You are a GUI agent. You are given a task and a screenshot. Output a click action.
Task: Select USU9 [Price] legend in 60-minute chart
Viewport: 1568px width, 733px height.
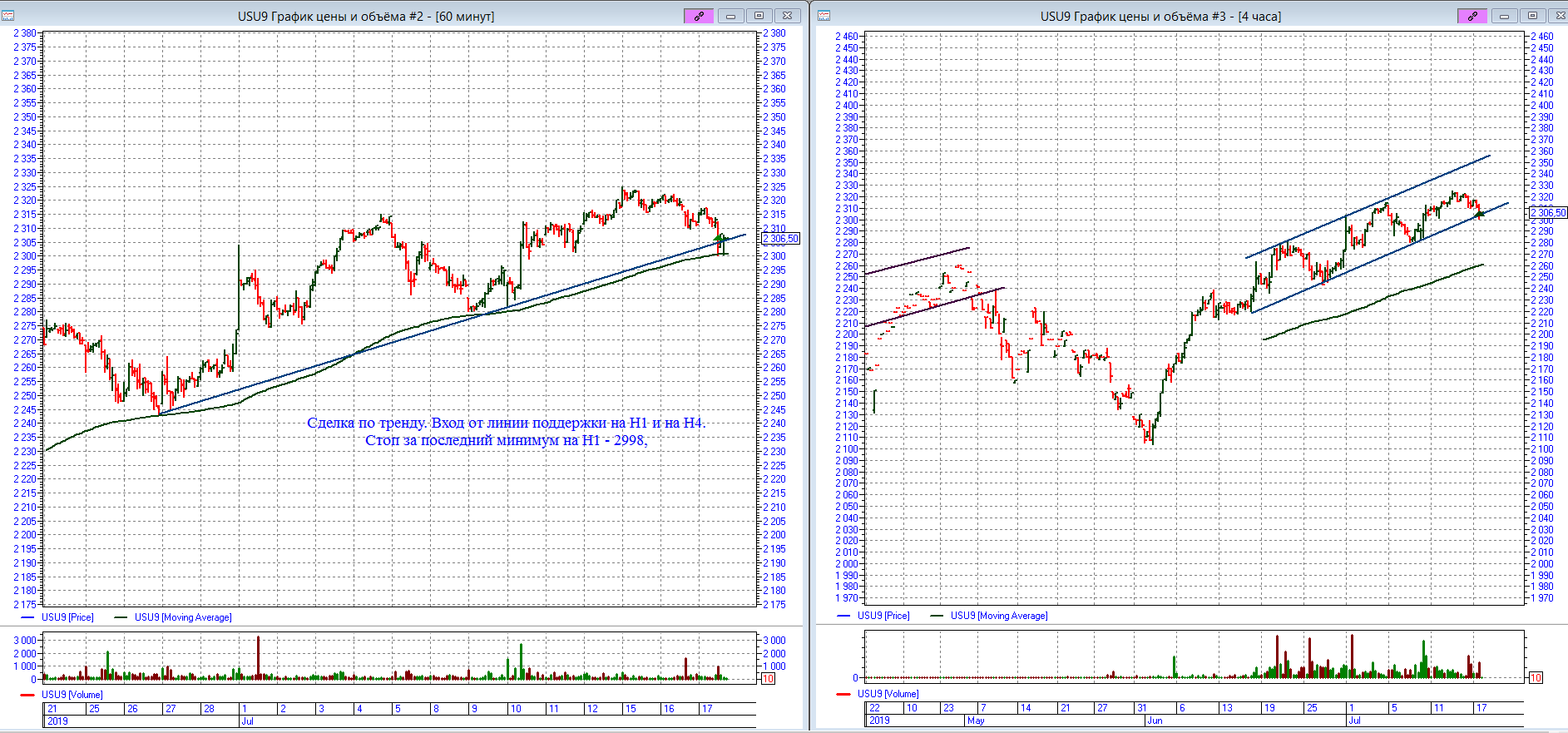[x=67, y=617]
